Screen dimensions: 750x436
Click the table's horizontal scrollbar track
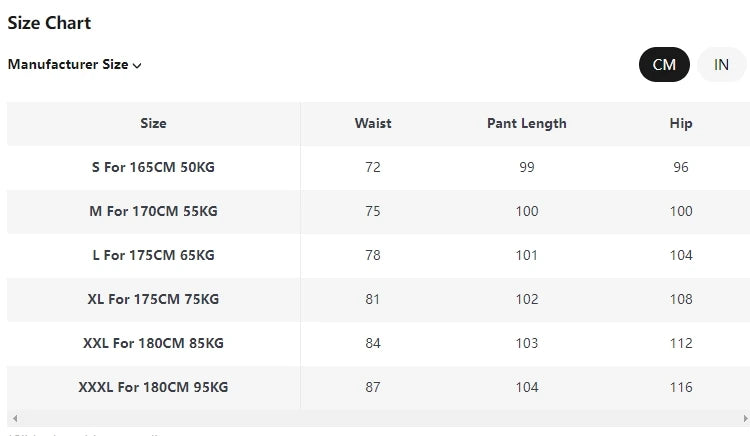click(x=378, y=418)
